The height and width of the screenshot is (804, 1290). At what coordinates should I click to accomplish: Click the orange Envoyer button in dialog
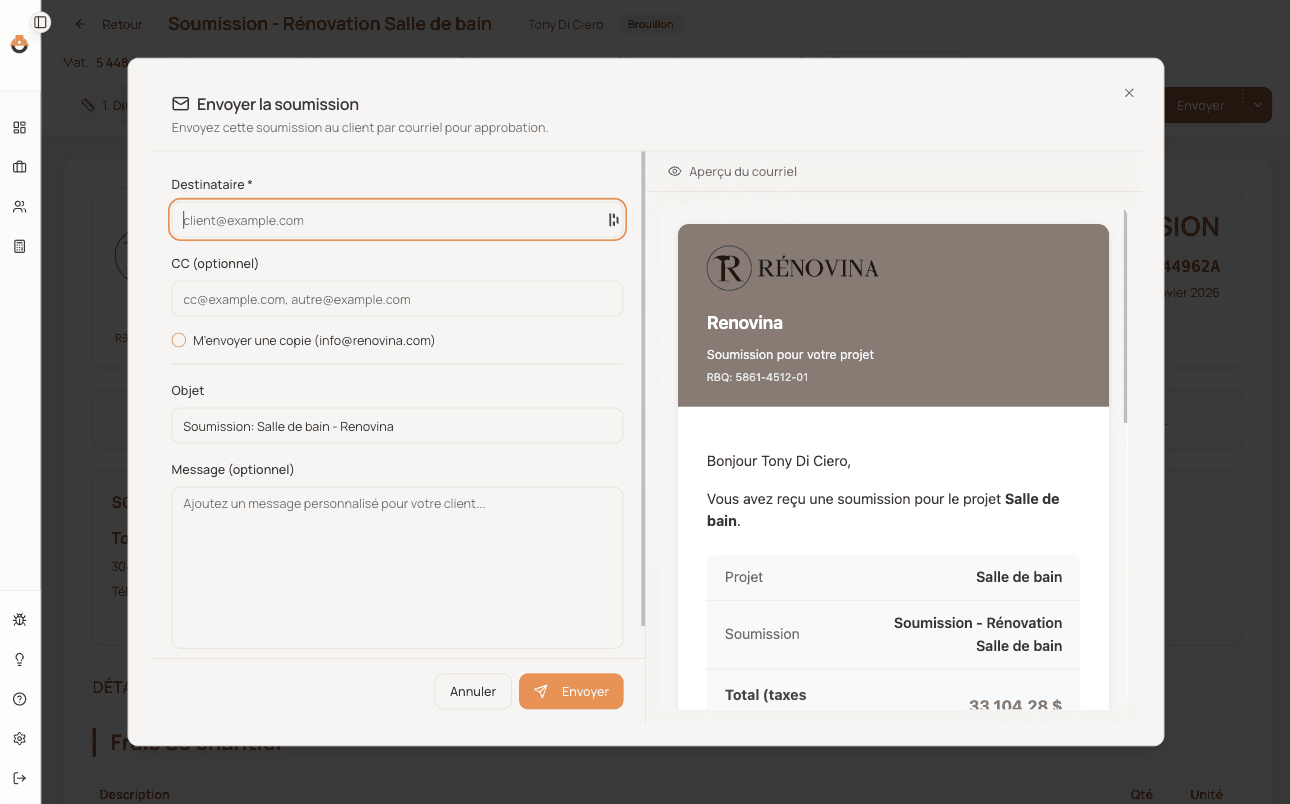pyautogui.click(x=571, y=691)
